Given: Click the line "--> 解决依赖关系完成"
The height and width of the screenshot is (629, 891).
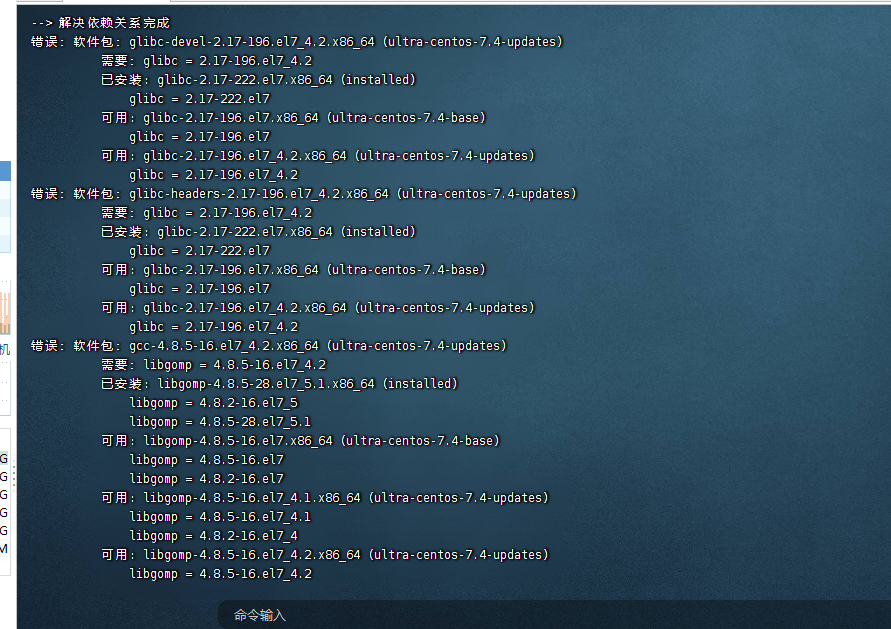Looking at the screenshot, I should [101, 23].
